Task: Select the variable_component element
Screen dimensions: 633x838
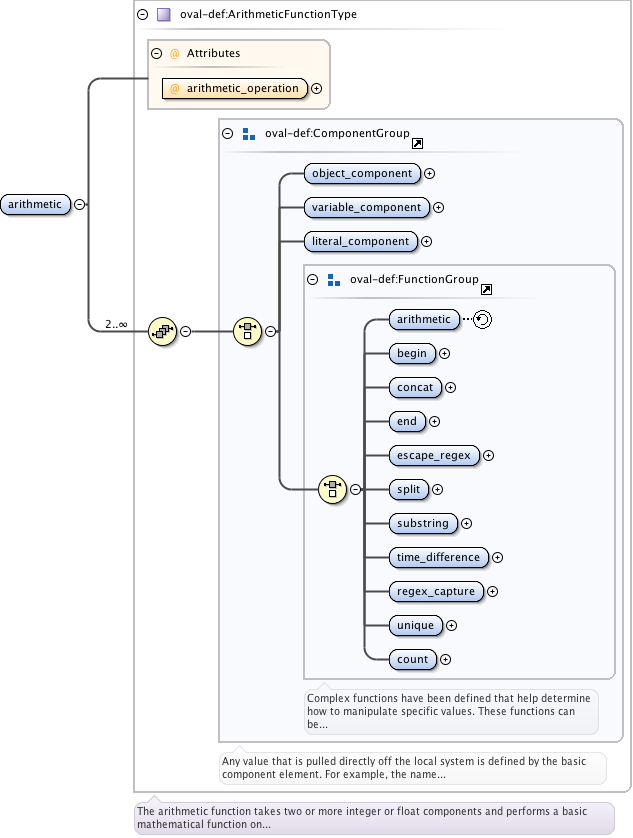Action: pos(367,207)
